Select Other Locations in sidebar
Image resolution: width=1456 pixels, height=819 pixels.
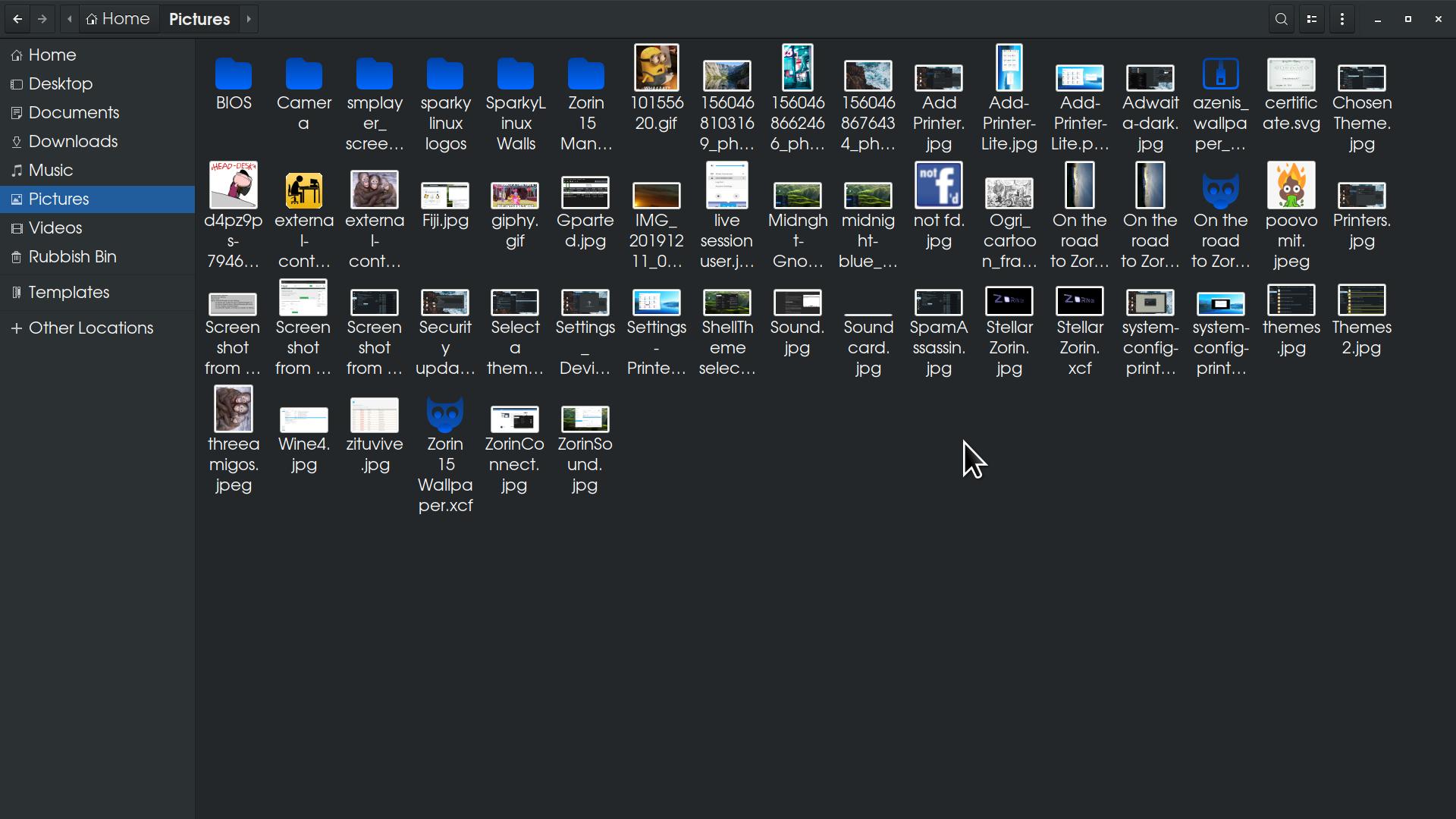click(x=90, y=328)
